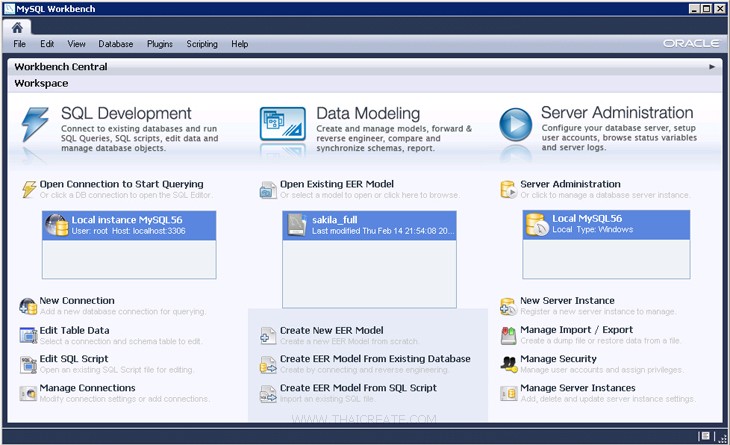The width and height of the screenshot is (730, 445).
Task: Choose Create EER Model From Existing Database
Action: point(375,359)
